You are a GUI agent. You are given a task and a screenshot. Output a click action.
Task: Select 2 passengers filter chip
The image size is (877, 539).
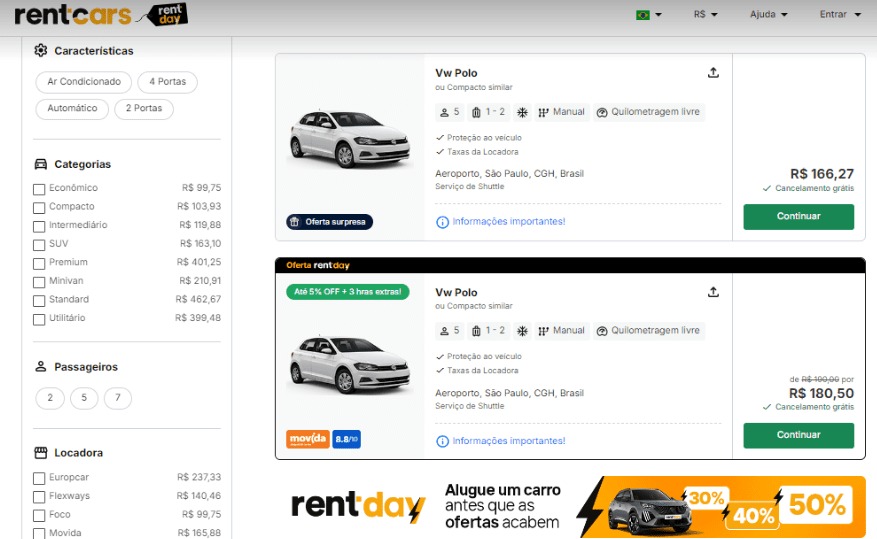tap(50, 398)
